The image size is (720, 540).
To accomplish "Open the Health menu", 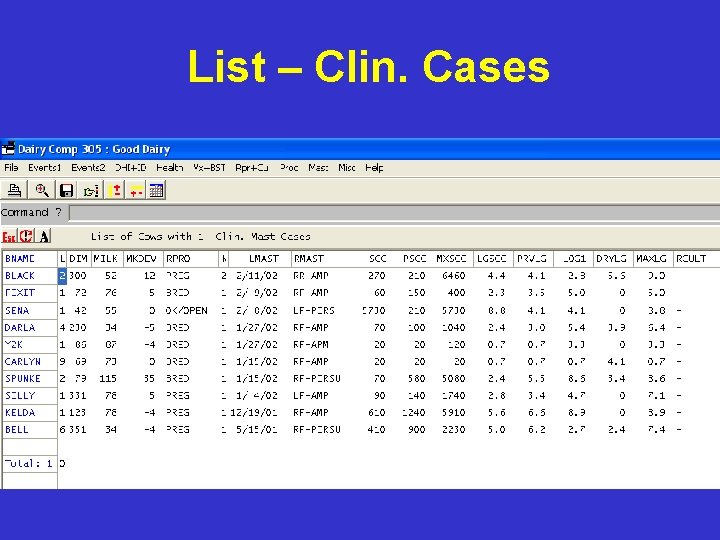I will pos(169,168).
